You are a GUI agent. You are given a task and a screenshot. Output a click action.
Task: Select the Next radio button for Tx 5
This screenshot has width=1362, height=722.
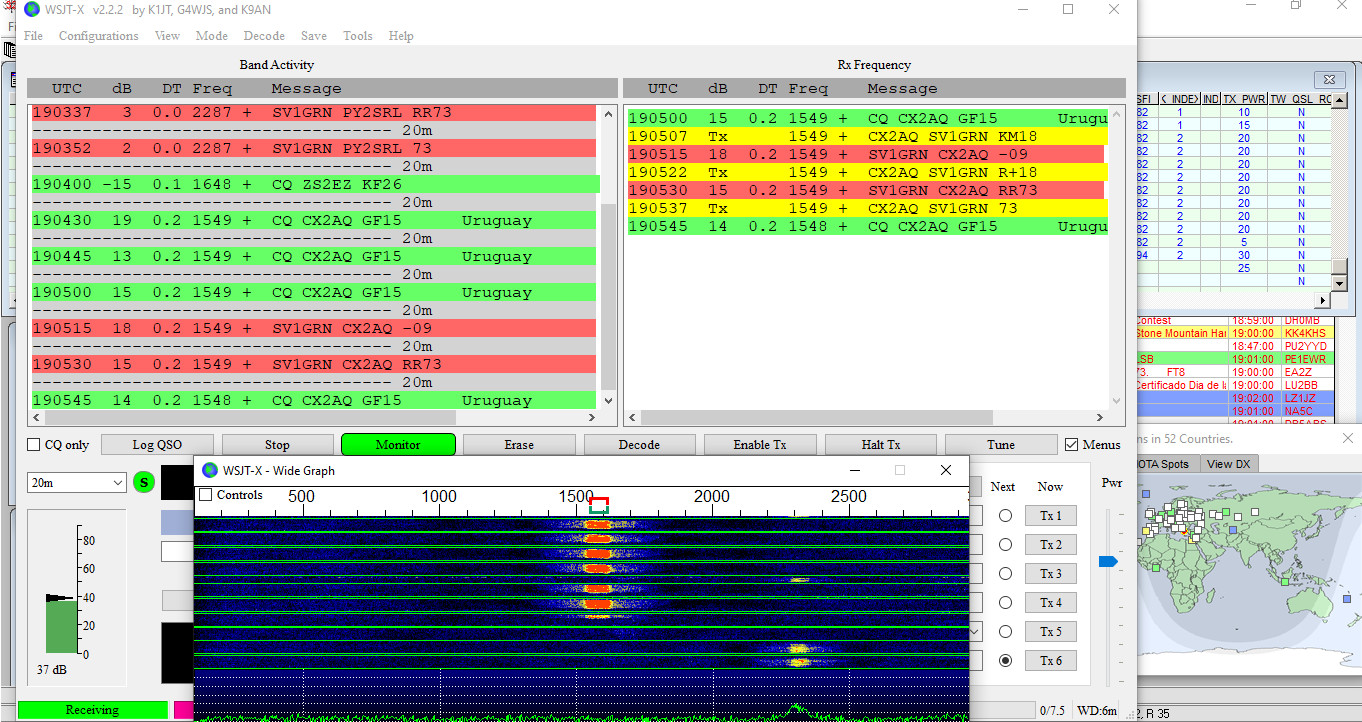1005,632
